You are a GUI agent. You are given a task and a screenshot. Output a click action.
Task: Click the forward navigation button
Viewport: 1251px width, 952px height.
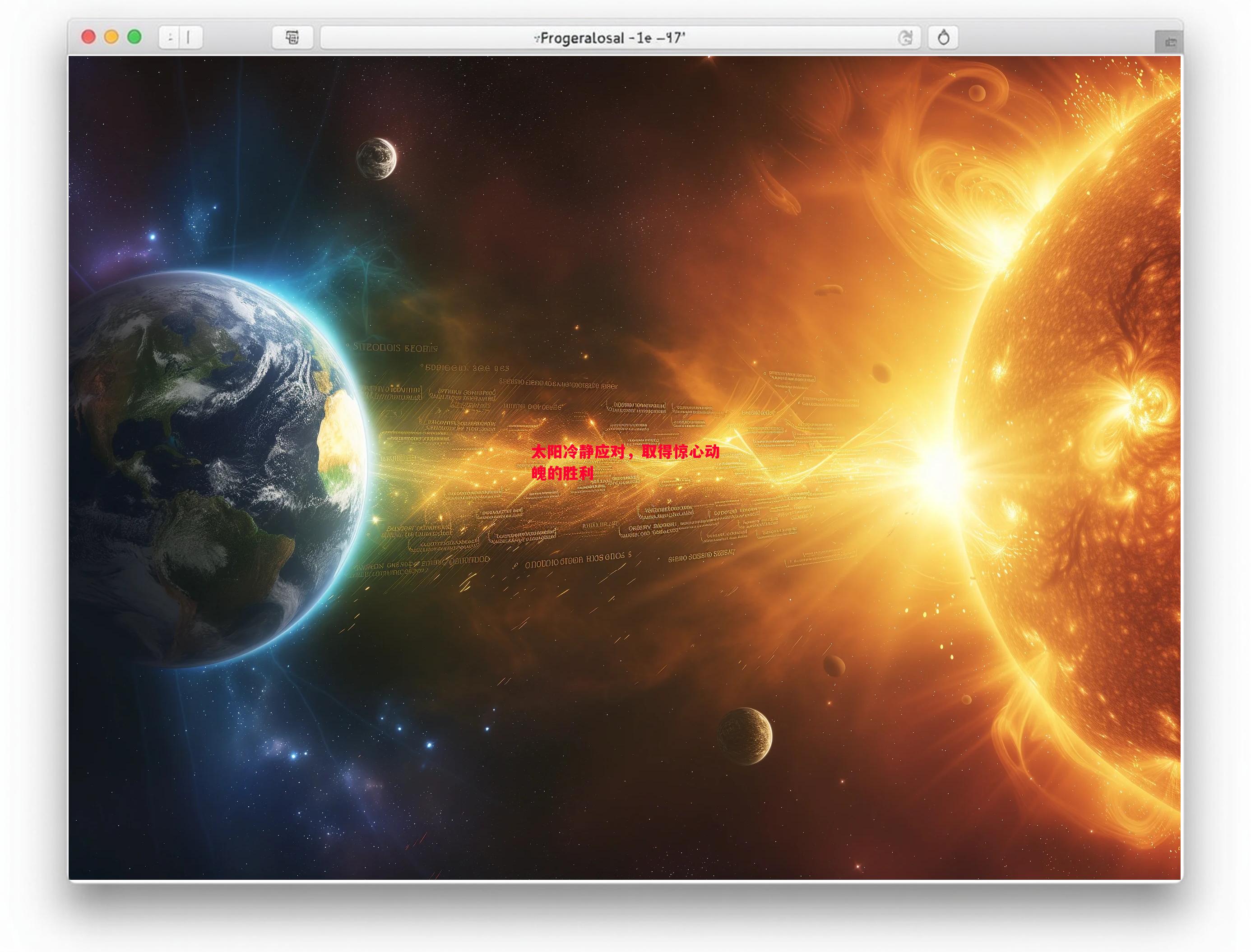(190, 38)
